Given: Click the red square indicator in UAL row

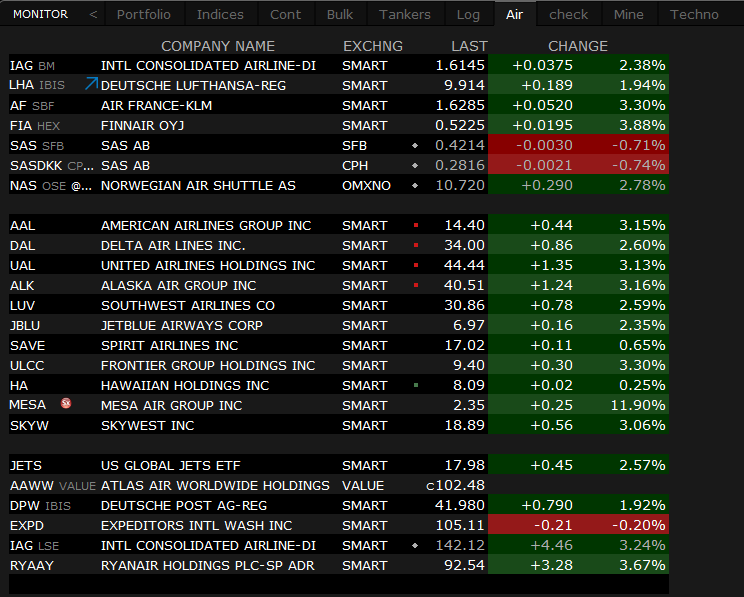Looking at the screenshot, I should [x=416, y=265].
